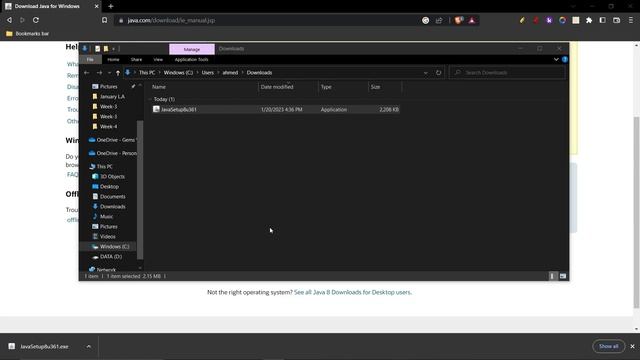This screenshot has height=360, width=640.
Task: Collapse the Today (1) group
Action: [150, 99]
